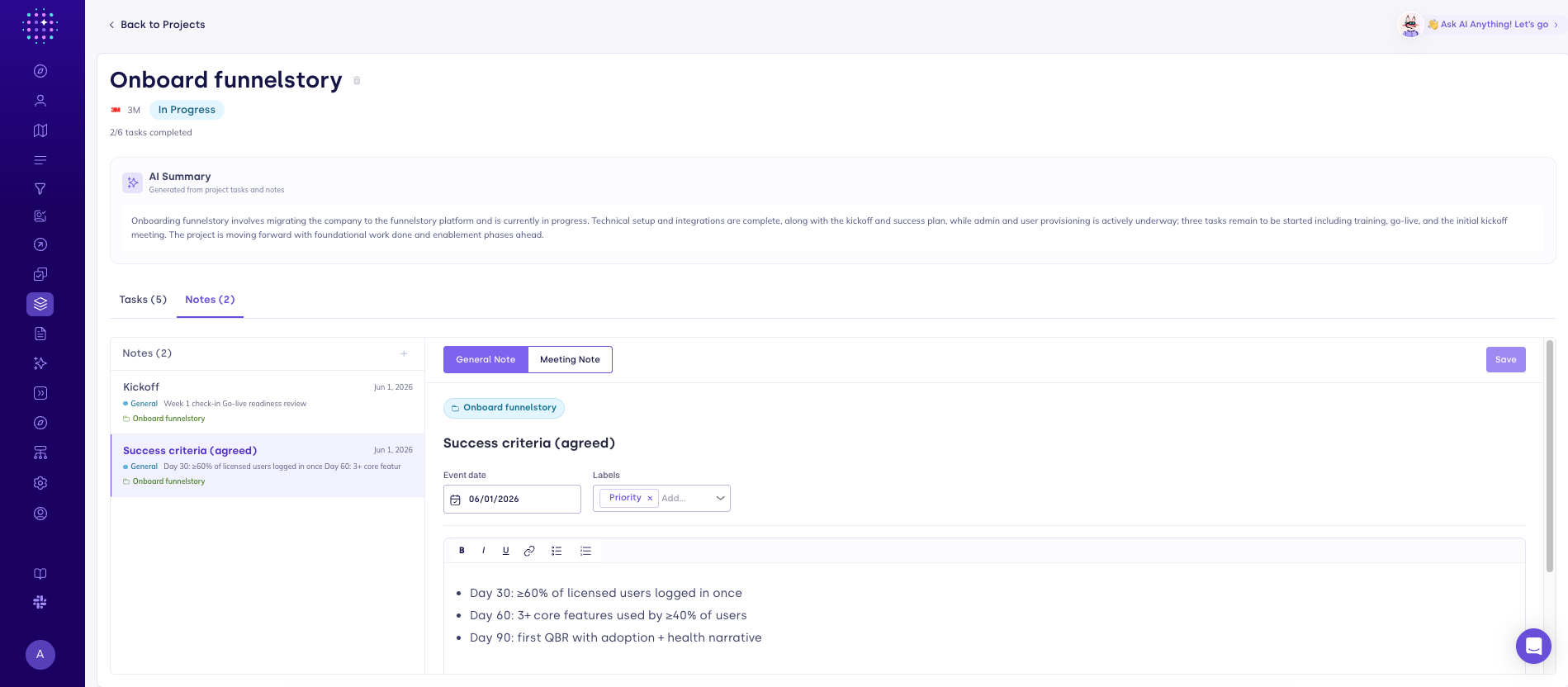Click the 'Day 30: ≥60% of licensed users' bullet

(x=606, y=593)
